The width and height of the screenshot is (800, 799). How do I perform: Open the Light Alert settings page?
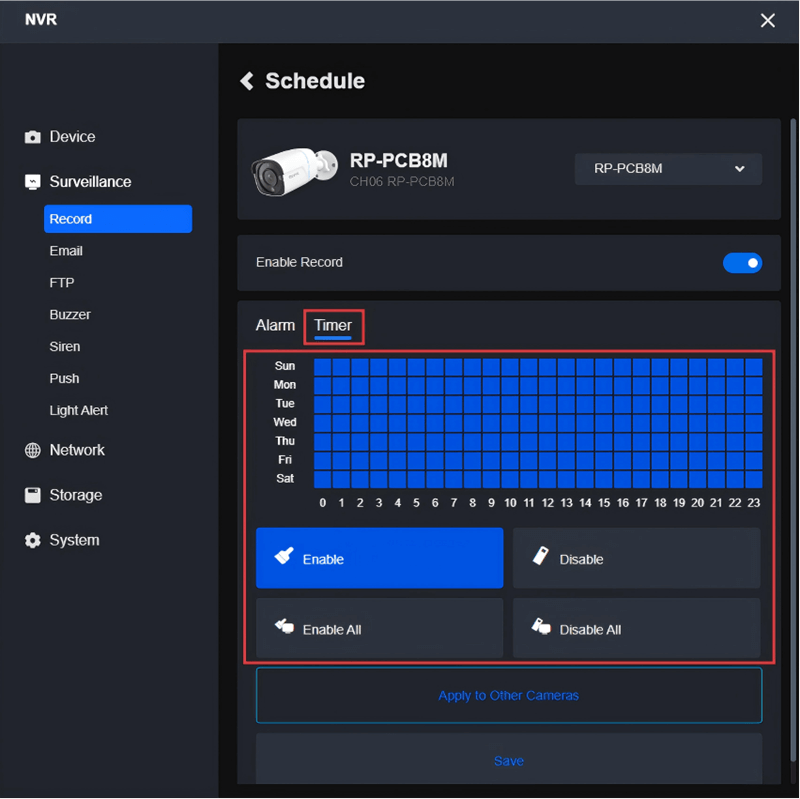pos(79,411)
